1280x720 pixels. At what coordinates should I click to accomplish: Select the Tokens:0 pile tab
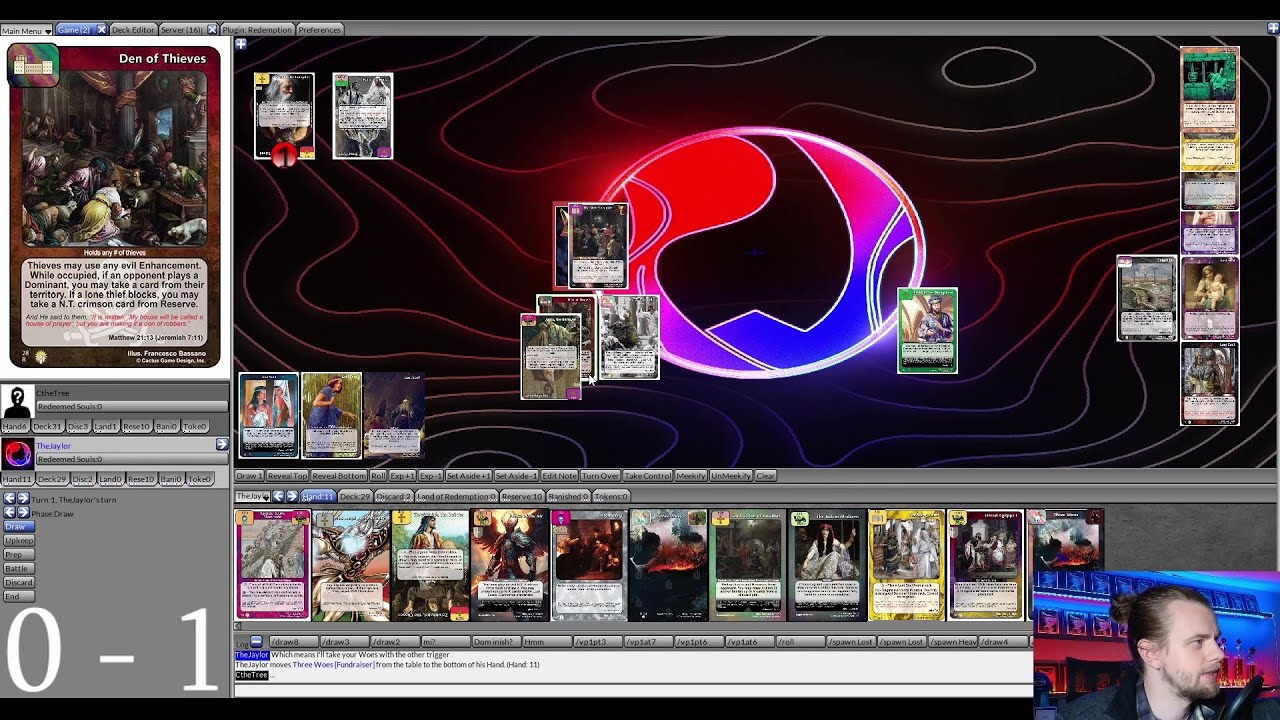(x=611, y=497)
